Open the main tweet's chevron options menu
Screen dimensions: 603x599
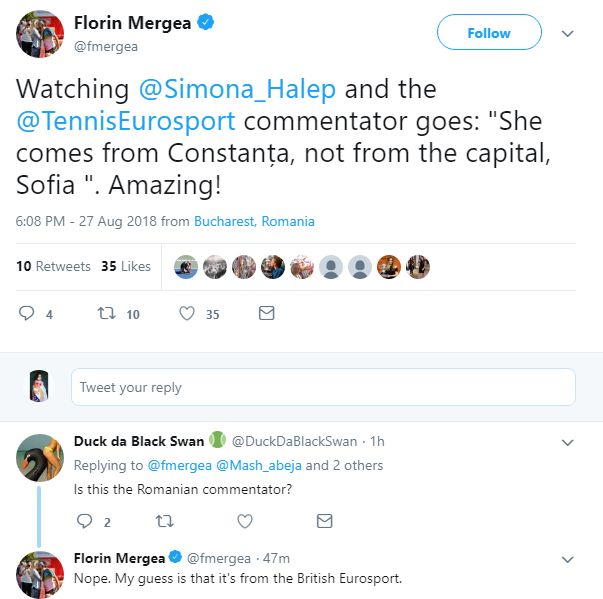tap(568, 33)
